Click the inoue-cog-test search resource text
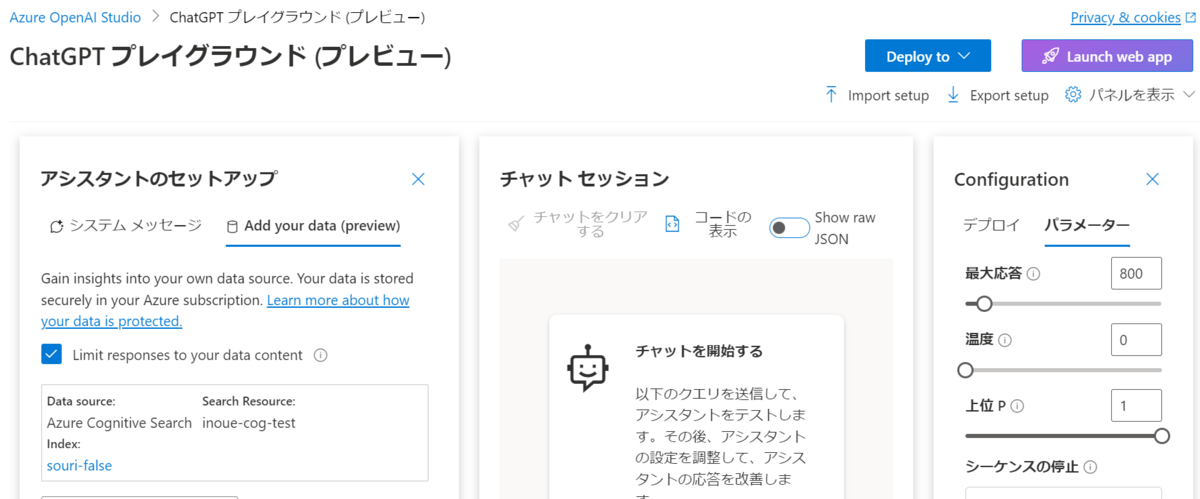1200x499 pixels. click(x=249, y=423)
